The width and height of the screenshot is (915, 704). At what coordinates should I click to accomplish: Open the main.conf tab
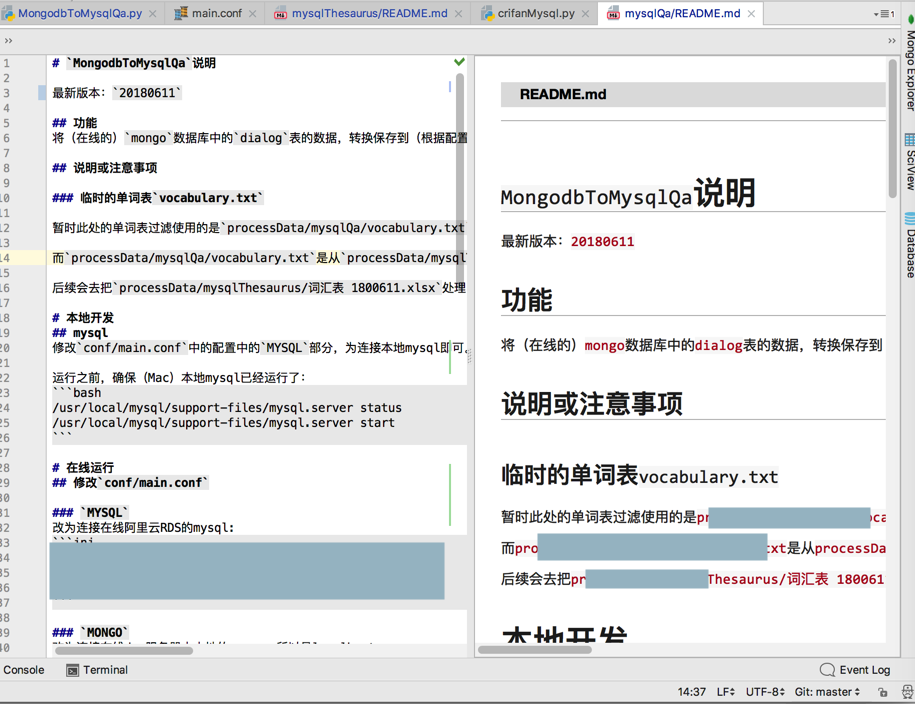[x=216, y=13]
